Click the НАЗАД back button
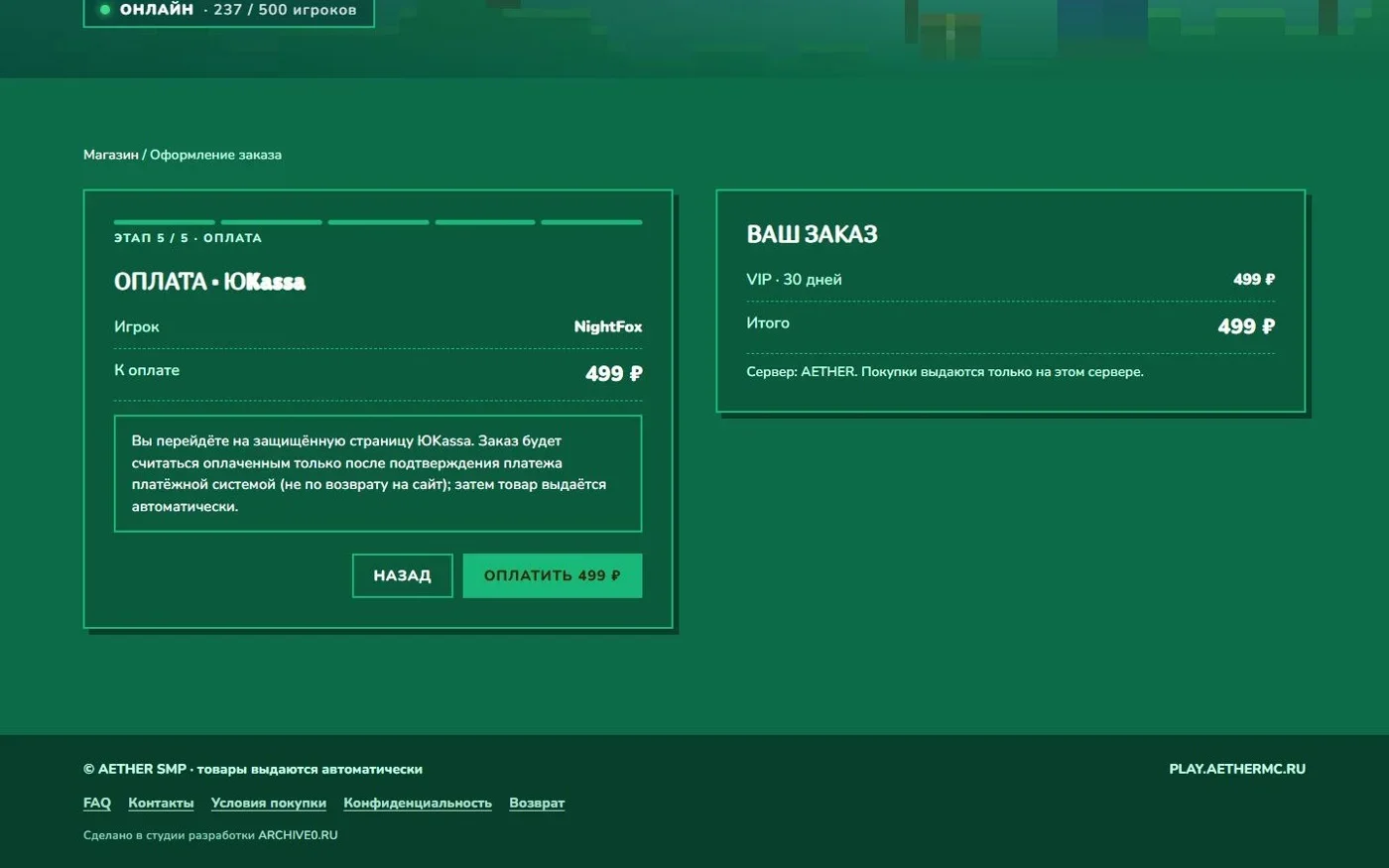The image size is (1389, 868). pos(403,575)
